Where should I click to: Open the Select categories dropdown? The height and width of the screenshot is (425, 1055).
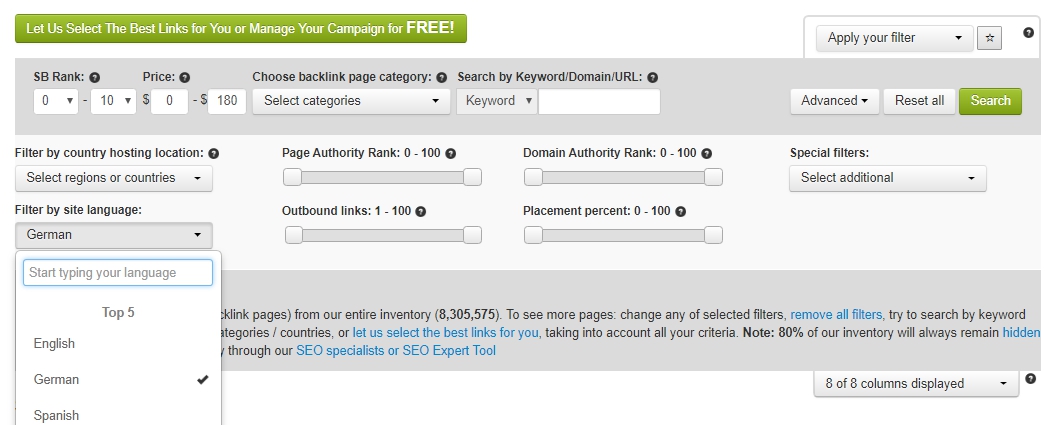coord(351,101)
